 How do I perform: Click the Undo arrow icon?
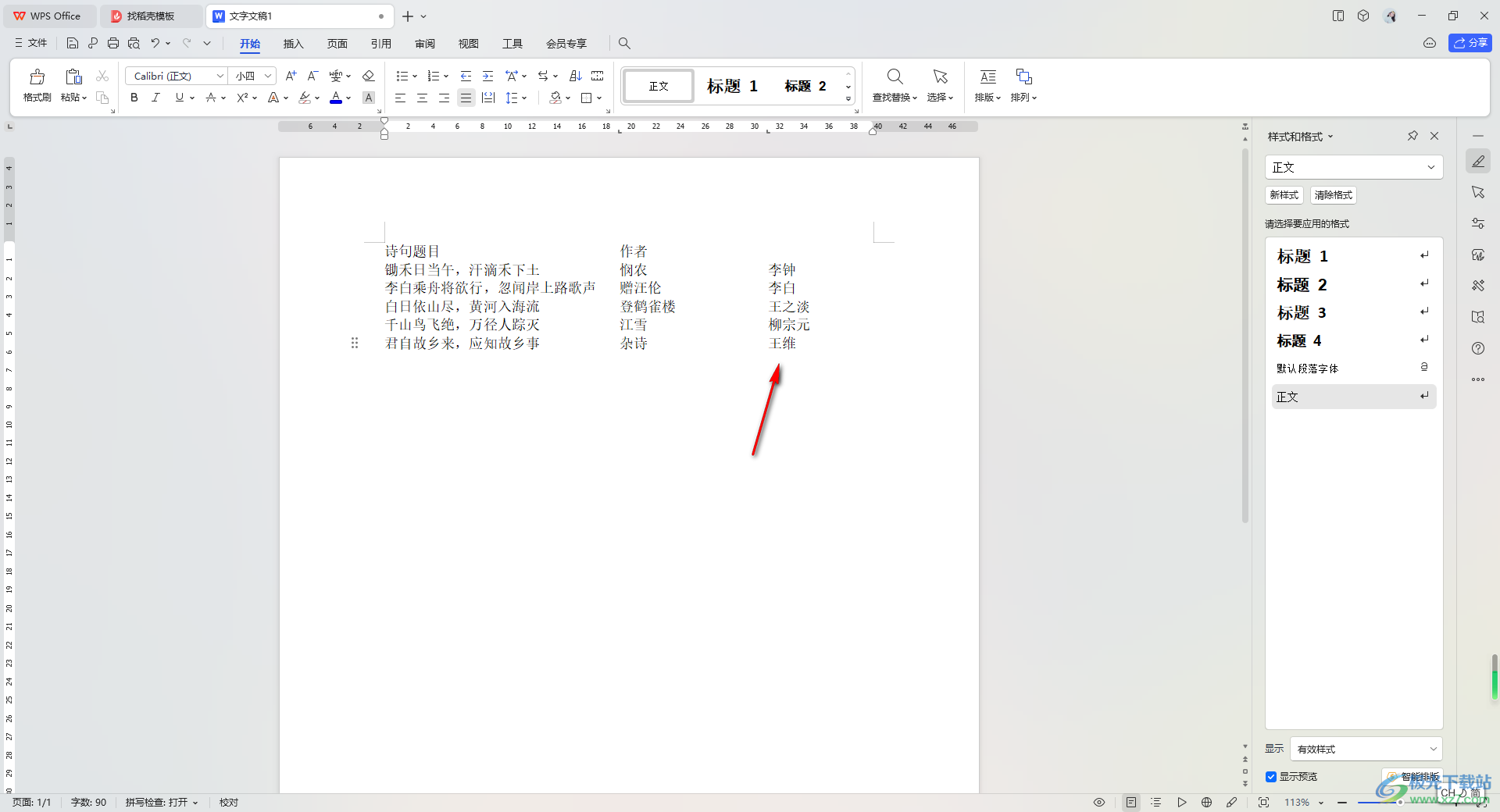click(155, 43)
